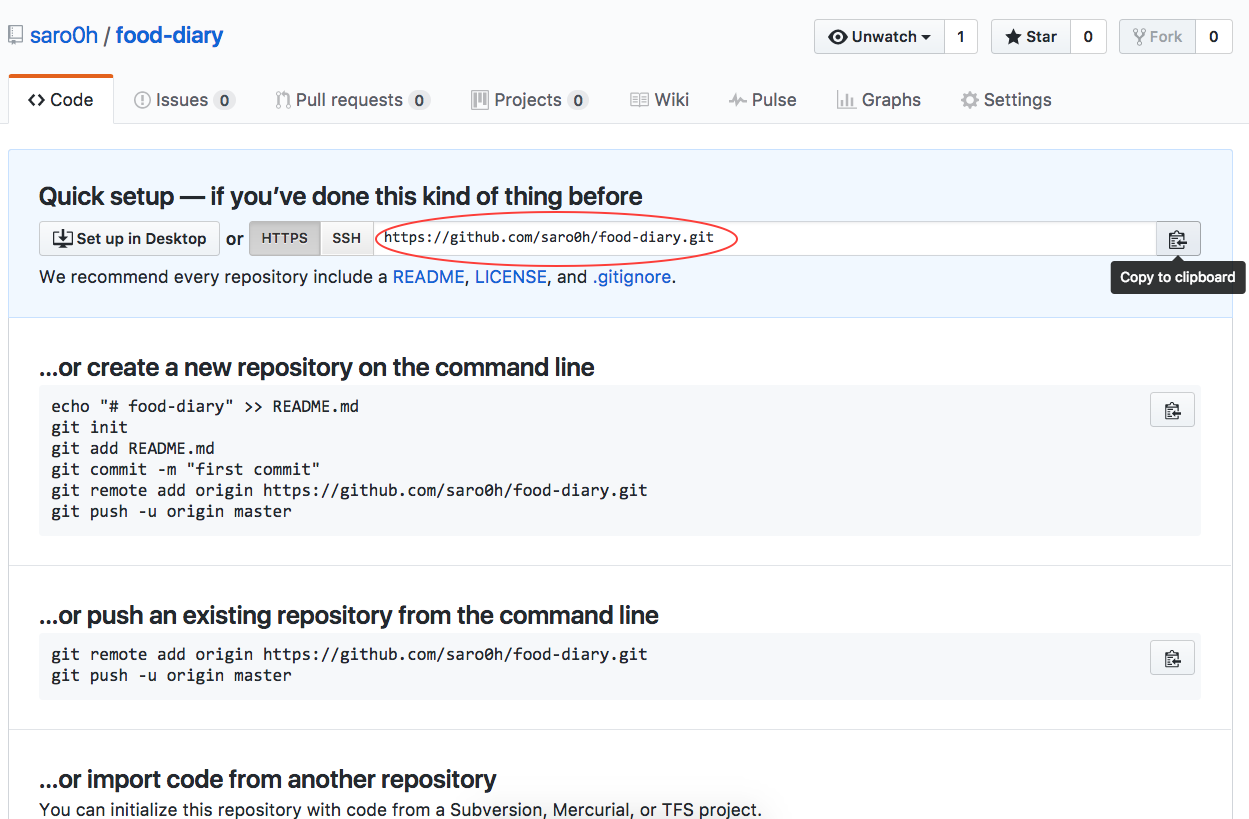Click the 'echo "# food-diary" >> README.md' line

(205, 406)
